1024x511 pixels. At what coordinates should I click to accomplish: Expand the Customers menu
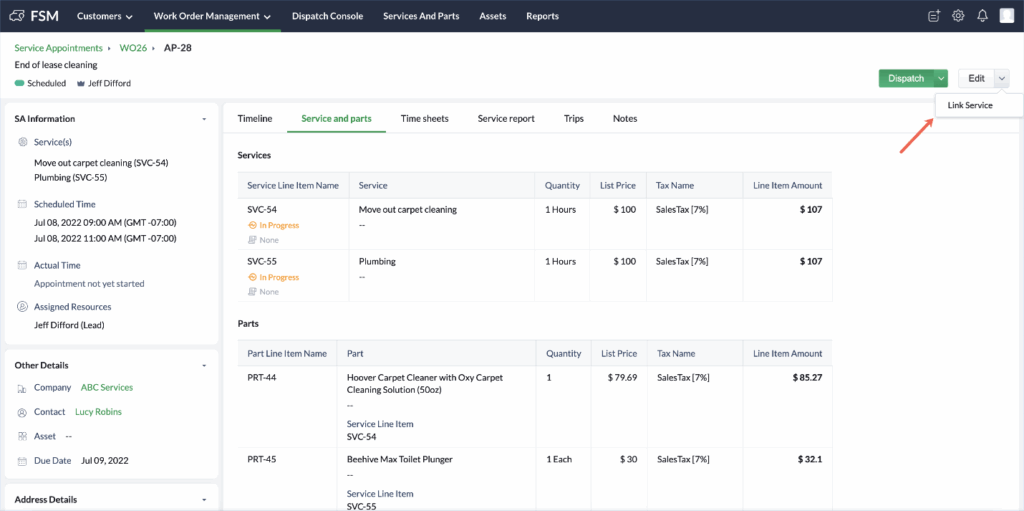point(105,16)
